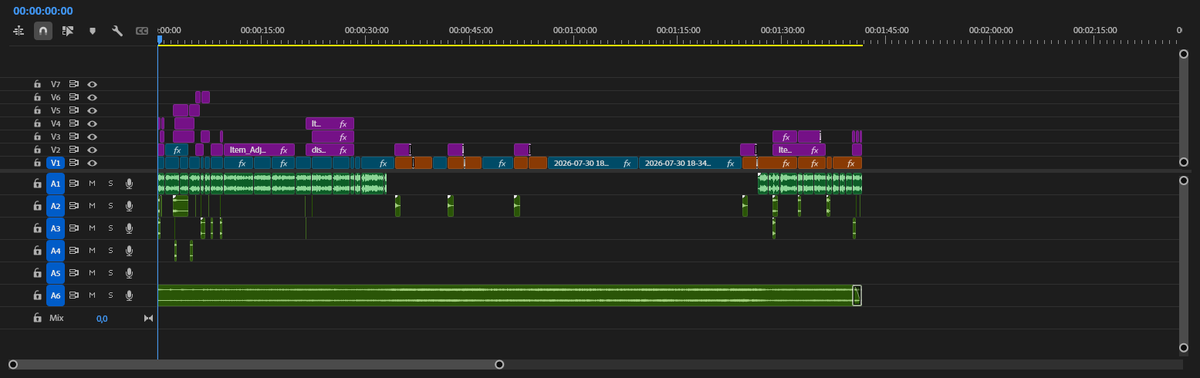This screenshot has width=1200, height=378.
Task: Hide track V6 output with eye icon
Action: (91, 97)
